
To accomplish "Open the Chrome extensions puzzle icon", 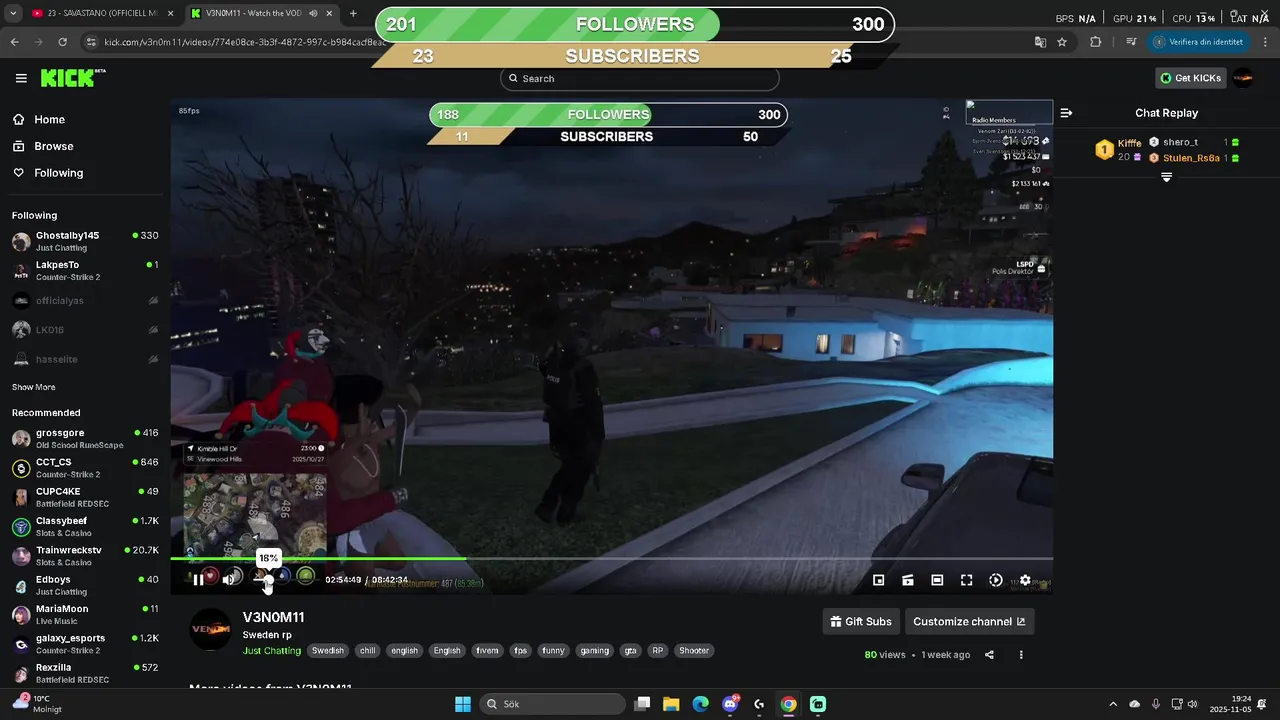I will tap(1095, 42).
